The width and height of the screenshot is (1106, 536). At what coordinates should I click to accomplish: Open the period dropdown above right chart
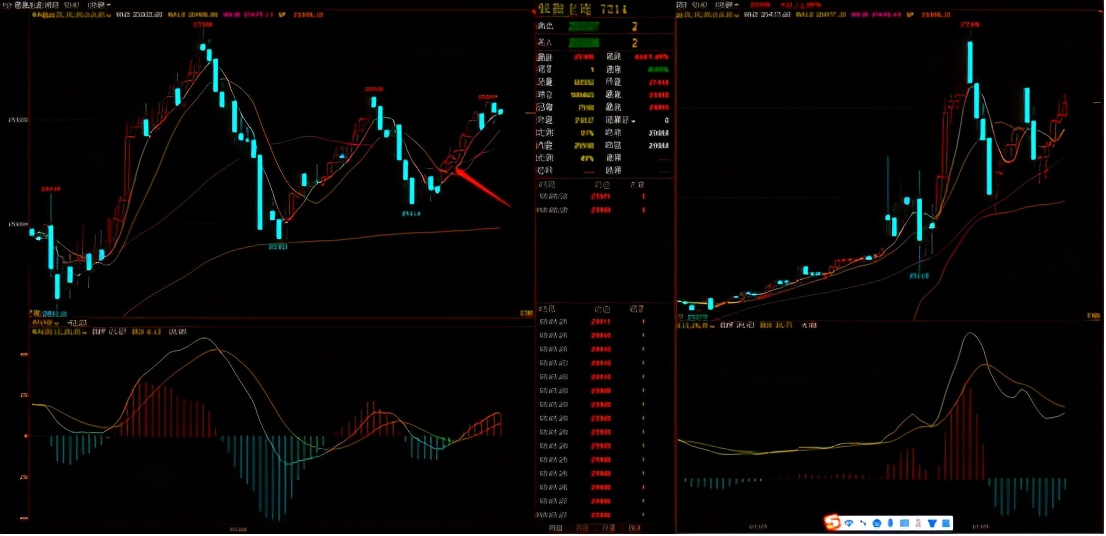(x=728, y=5)
